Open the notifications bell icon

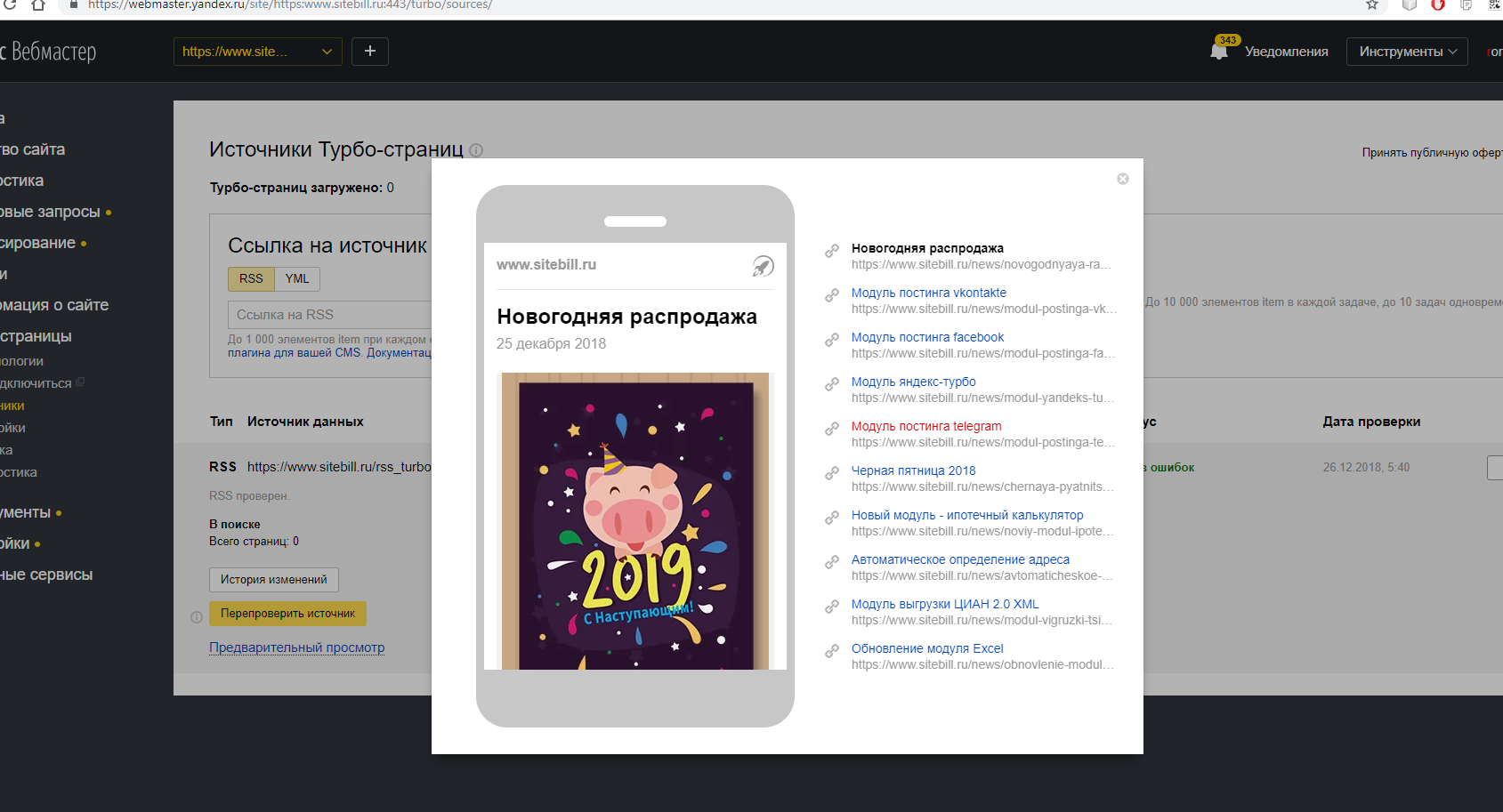(1219, 52)
